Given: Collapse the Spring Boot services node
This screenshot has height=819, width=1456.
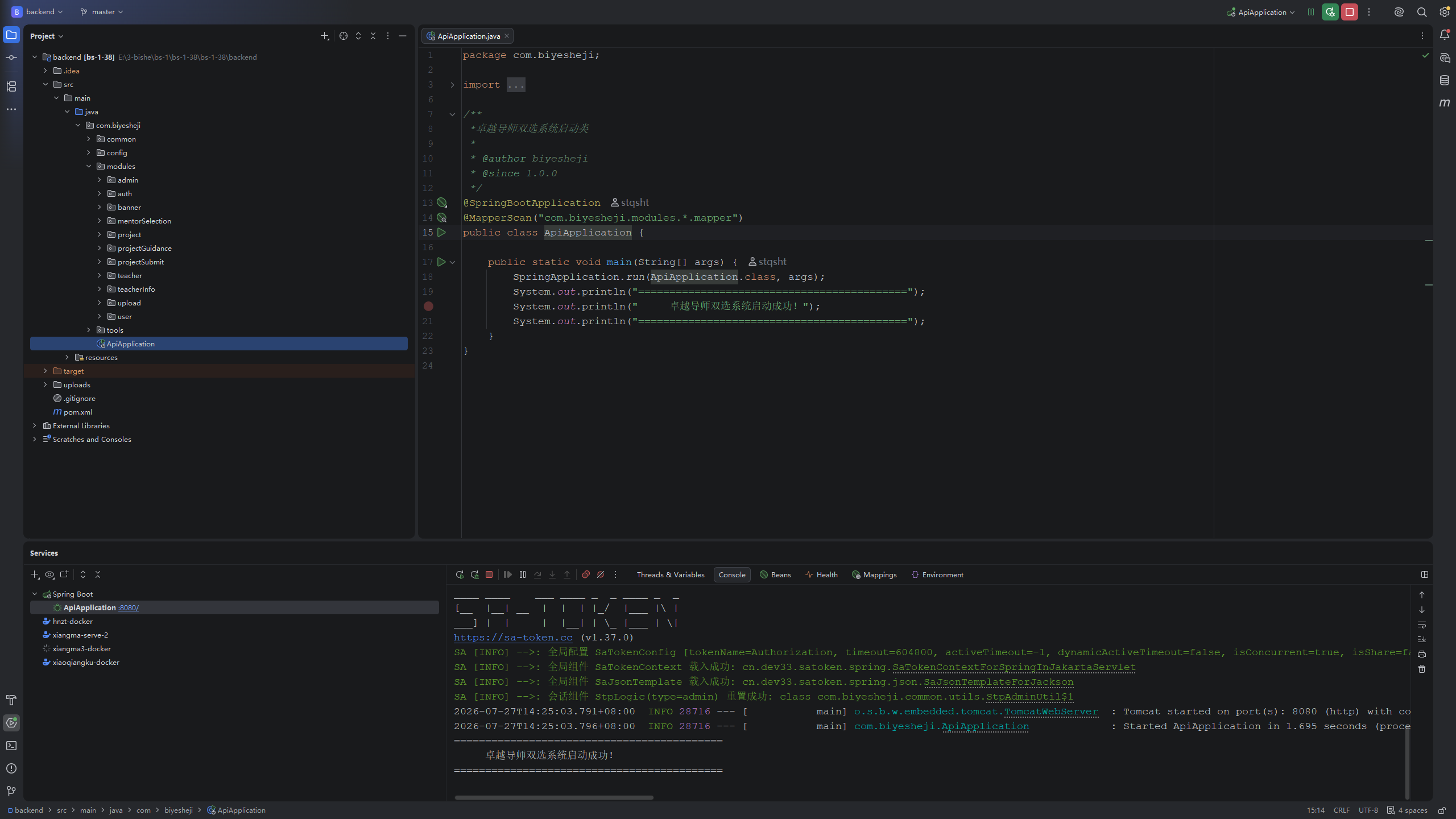Looking at the screenshot, I should coord(35,594).
